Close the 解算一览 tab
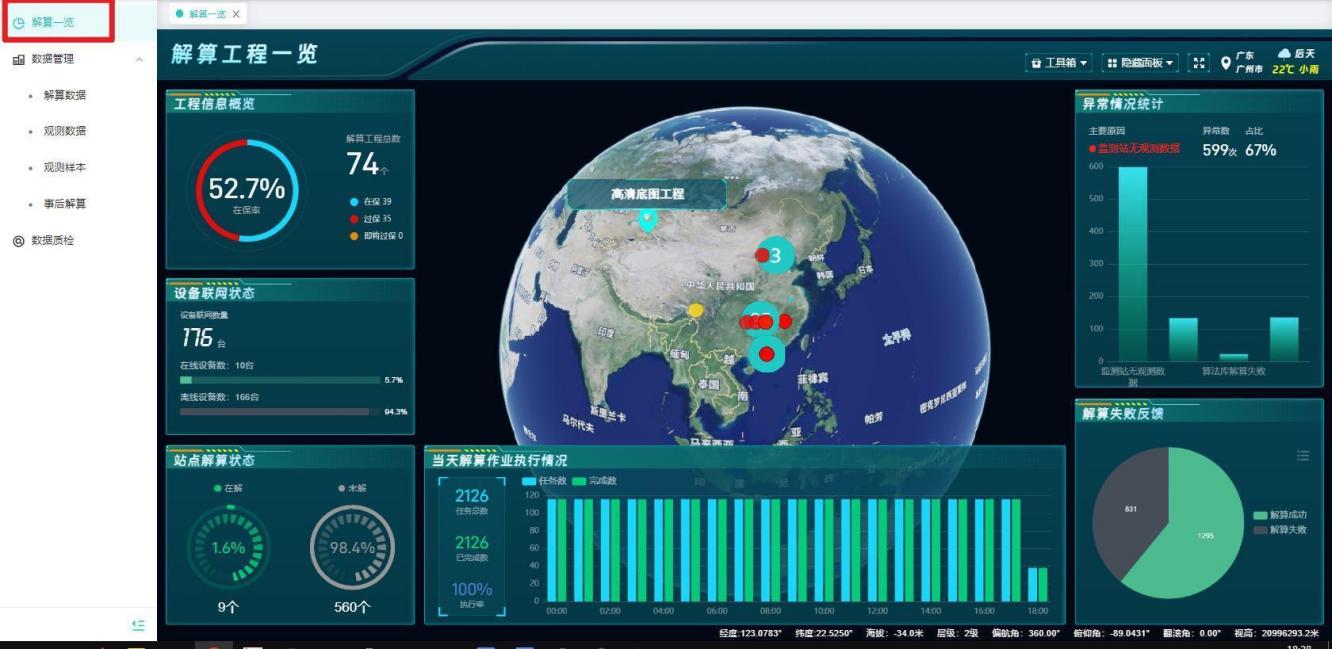This screenshot has width=1332, height=649. [236, 14]
